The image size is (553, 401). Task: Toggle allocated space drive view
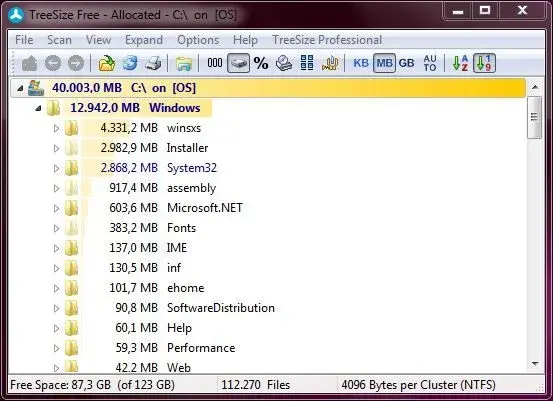[x=238, y=63]
